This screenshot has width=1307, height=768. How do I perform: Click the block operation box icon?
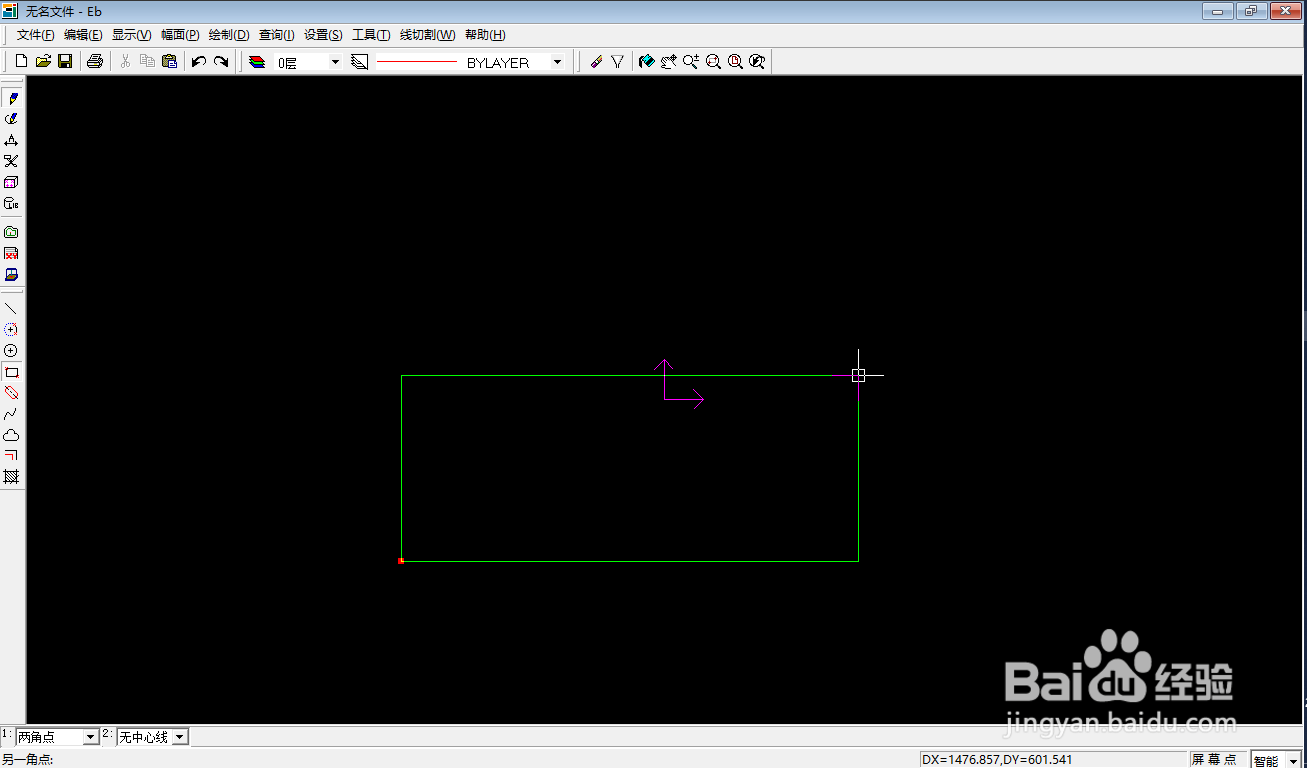point(12,182)
